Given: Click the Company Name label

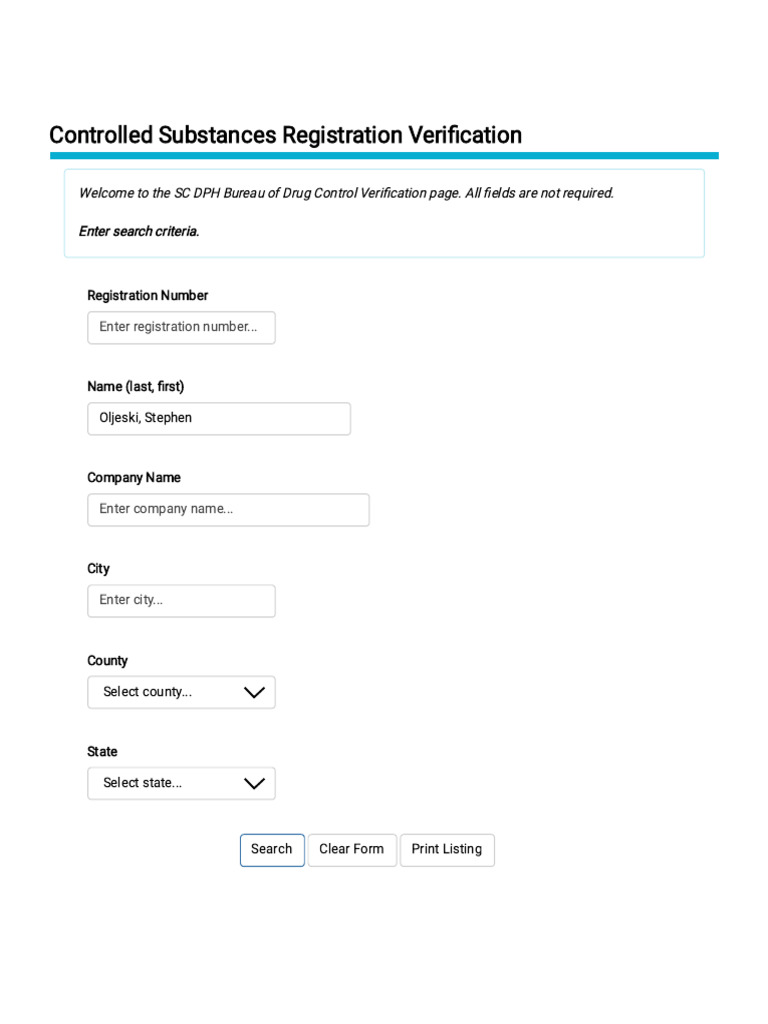Looking at the screenshot, I should 133,477.
